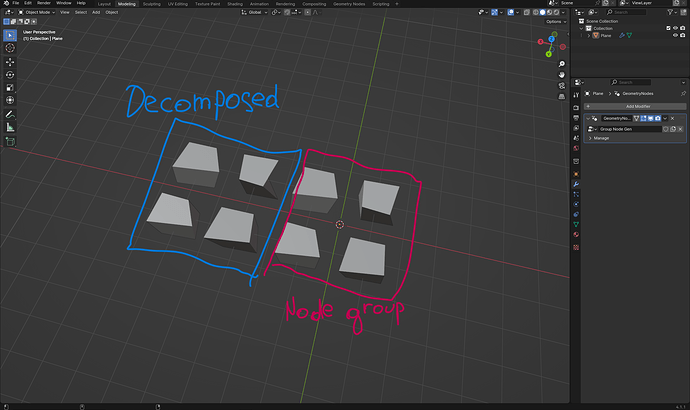This screenshot has height=410, width=690.
Task: Open the View Layer properties tab
Action: click(x=576, y=128)
